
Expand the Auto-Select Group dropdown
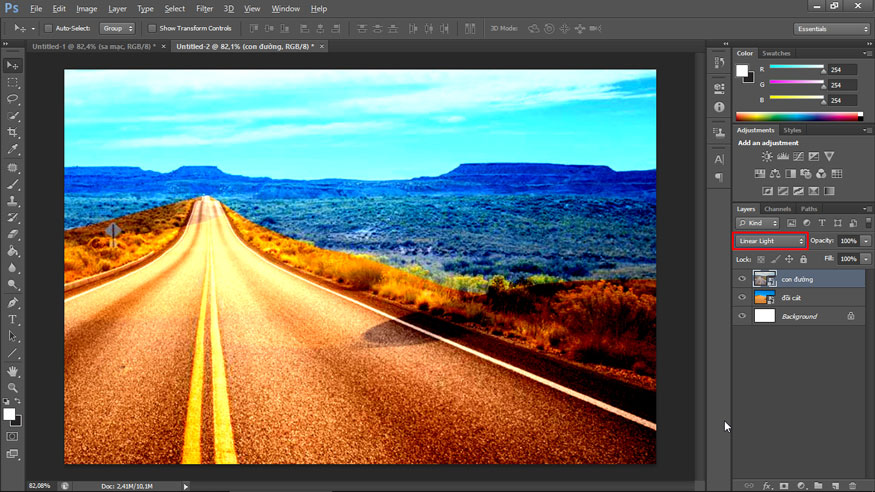coord(117,29)
